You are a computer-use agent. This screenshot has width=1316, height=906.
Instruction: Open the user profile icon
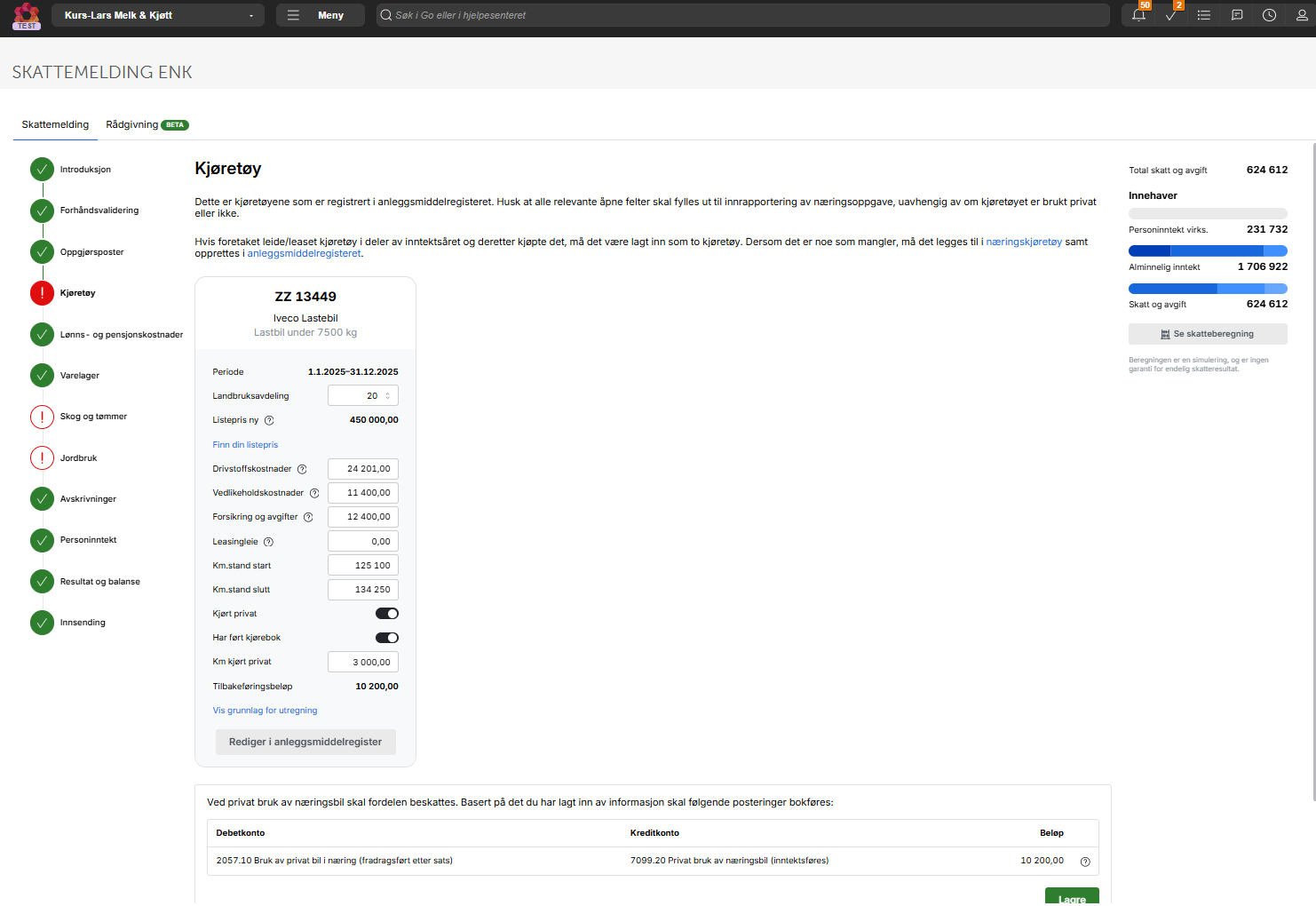(x=1302, y=15)
